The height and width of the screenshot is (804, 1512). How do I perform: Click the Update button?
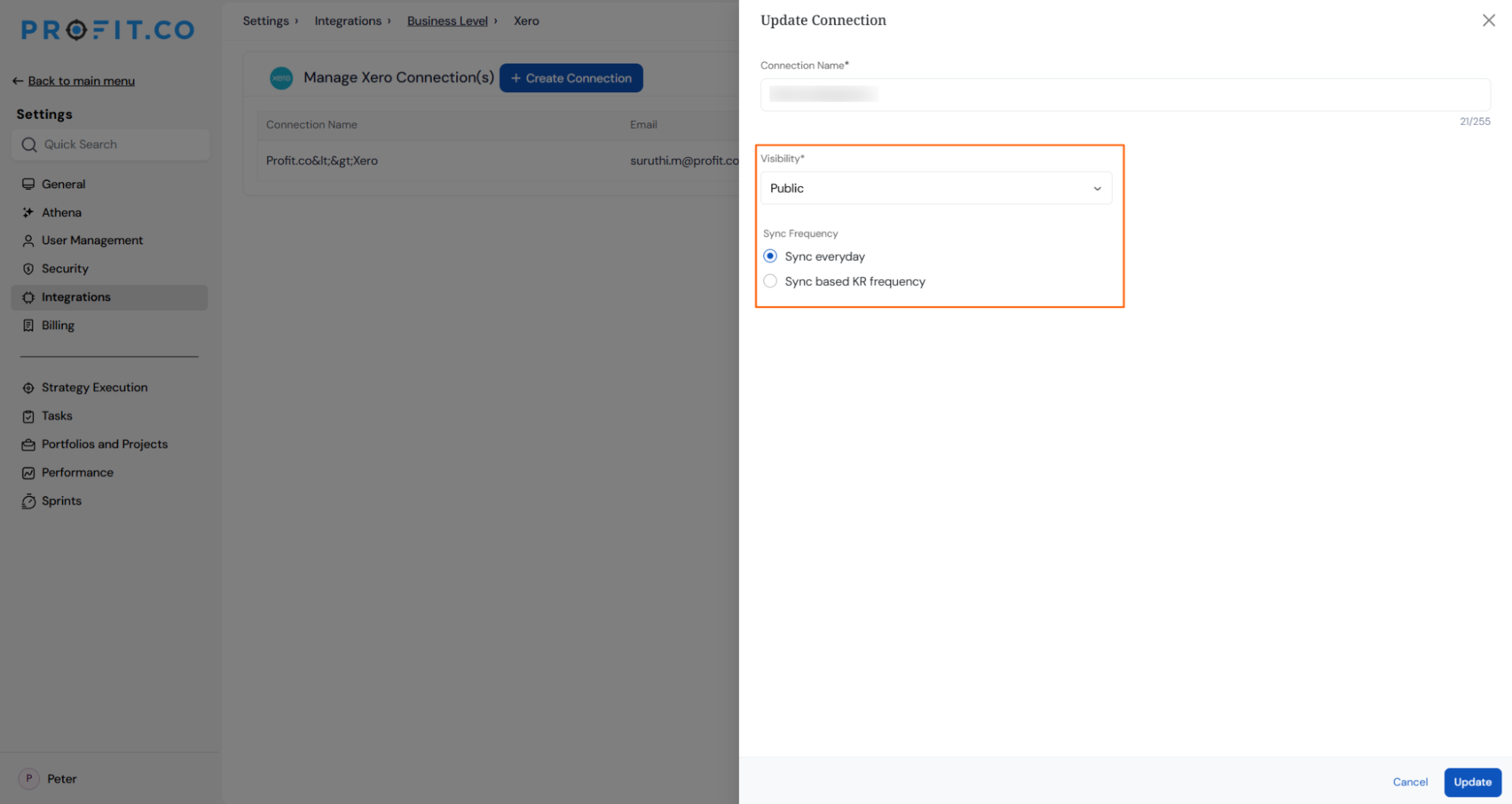coord(1472,782)
